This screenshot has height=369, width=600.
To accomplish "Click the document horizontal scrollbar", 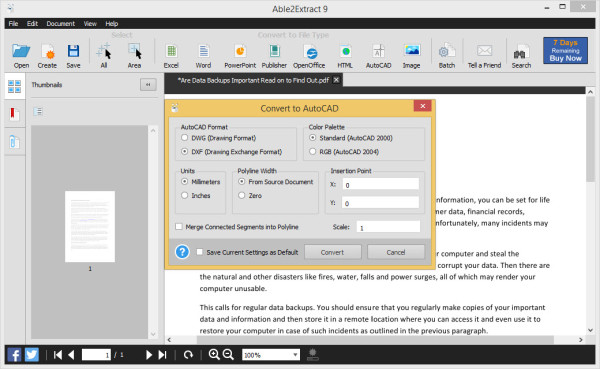I will click(375, 340).
